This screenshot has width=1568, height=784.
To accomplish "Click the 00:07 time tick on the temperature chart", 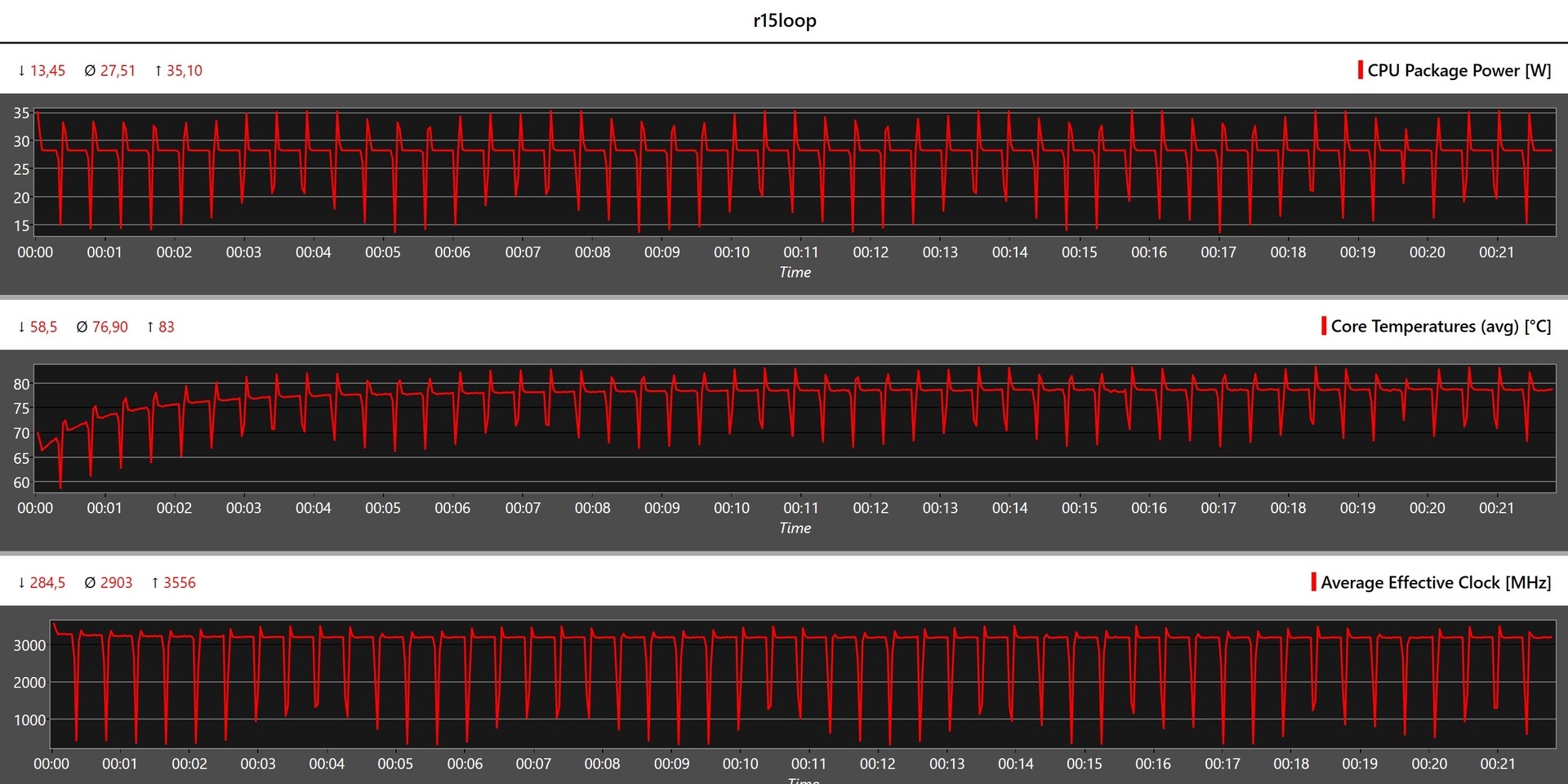I will click(x=523, y=508).
